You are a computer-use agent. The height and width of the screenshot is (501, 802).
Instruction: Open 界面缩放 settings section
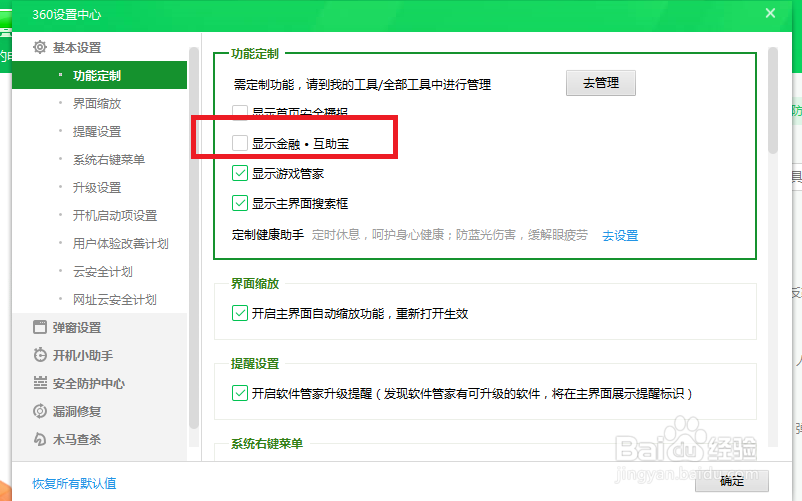coord(99,103)
